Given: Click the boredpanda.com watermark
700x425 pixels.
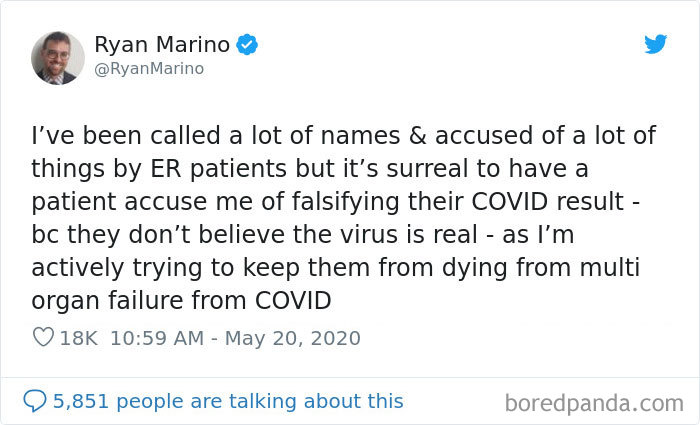Looking at the screenshot, I should coord(591,403).
